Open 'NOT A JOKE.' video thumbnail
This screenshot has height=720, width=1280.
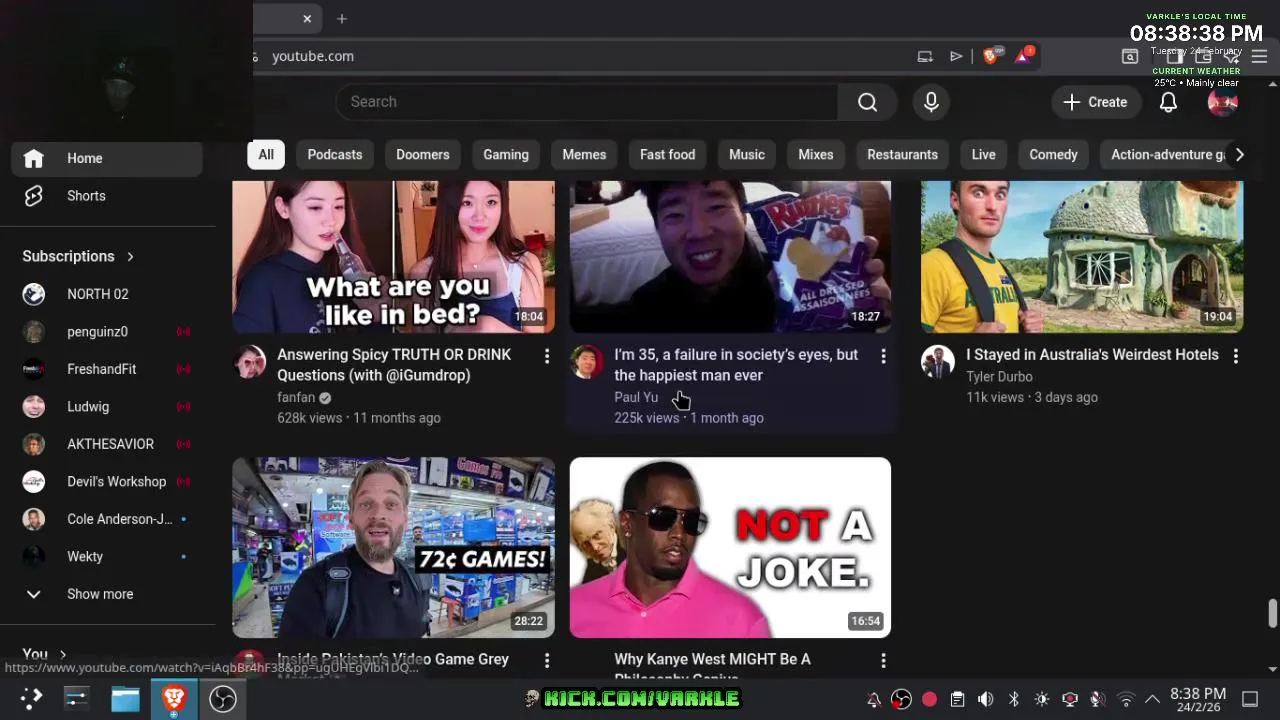point(730,548)
